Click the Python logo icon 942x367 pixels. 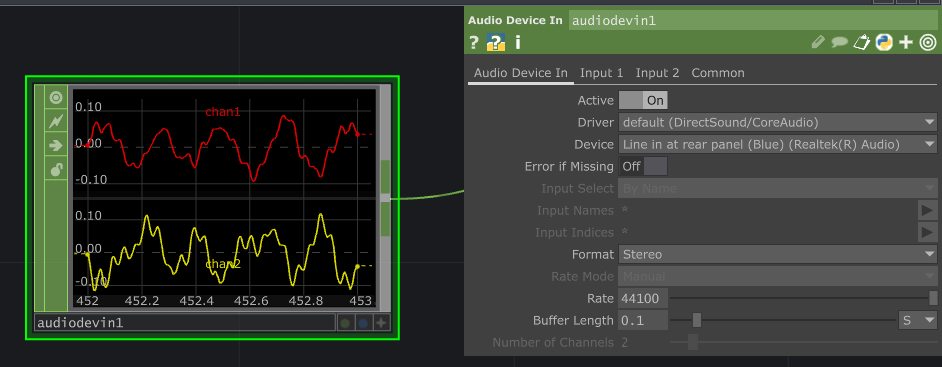point(883,42)
